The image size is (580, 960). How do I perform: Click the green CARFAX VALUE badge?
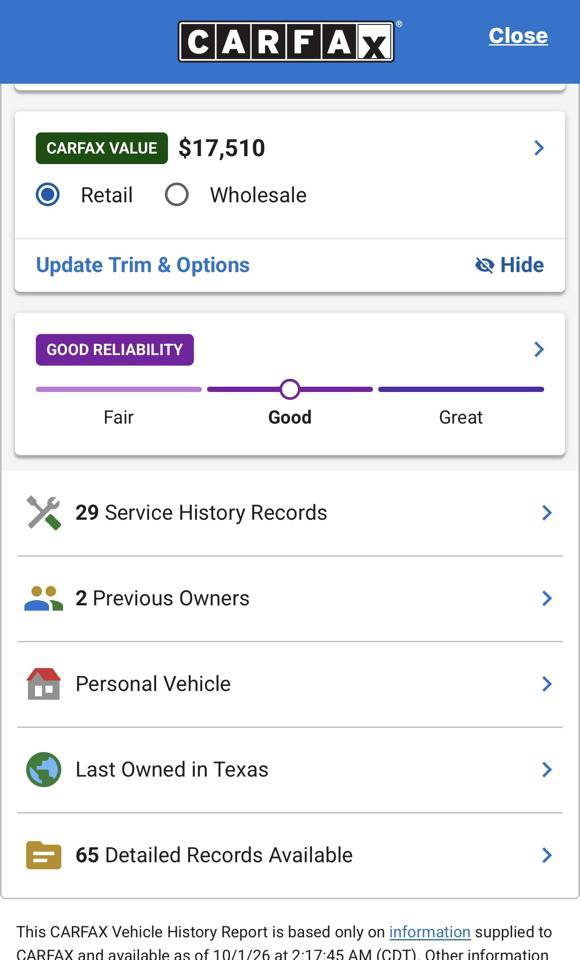tap(102, 148)
